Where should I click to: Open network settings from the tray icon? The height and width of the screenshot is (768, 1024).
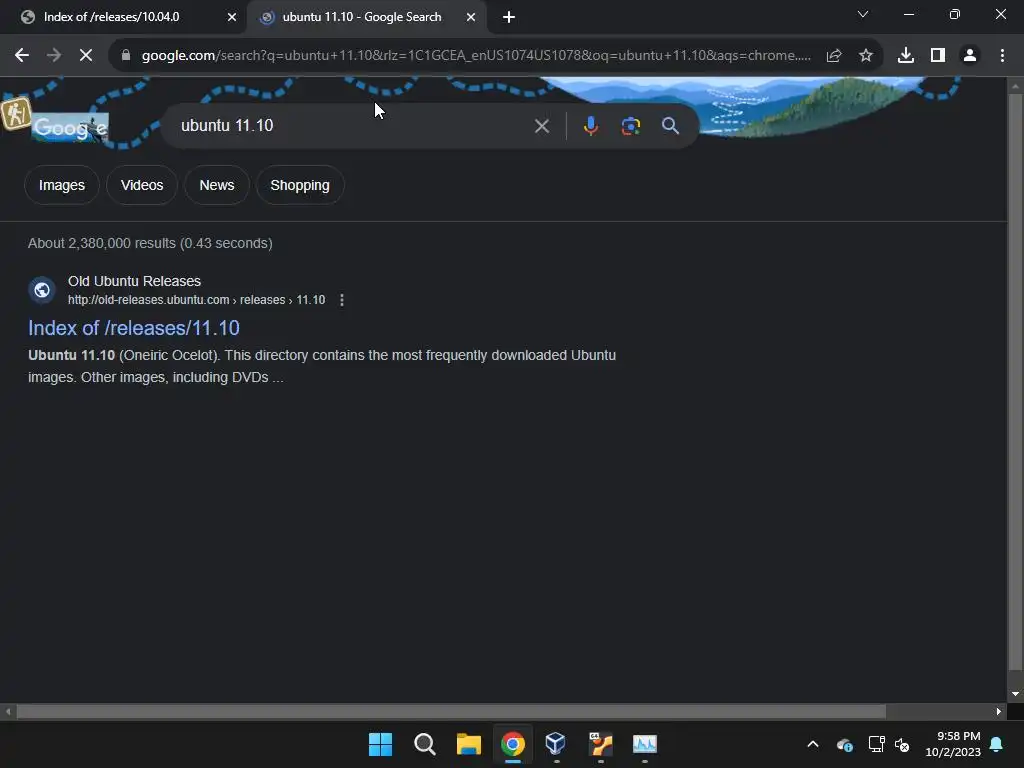click(x=876, y=744)
